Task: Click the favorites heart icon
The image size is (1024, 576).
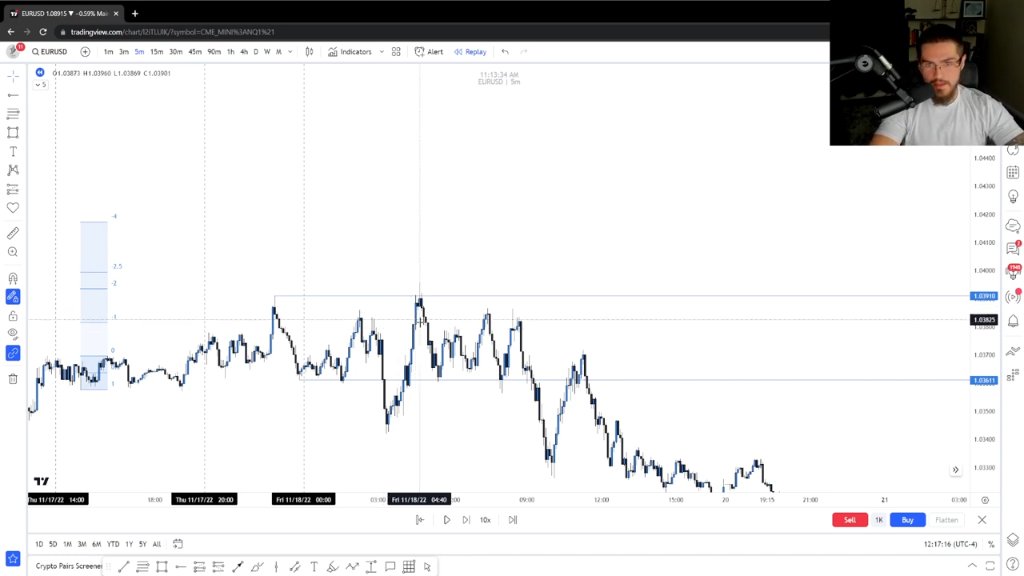Action: tap(12, 208)
